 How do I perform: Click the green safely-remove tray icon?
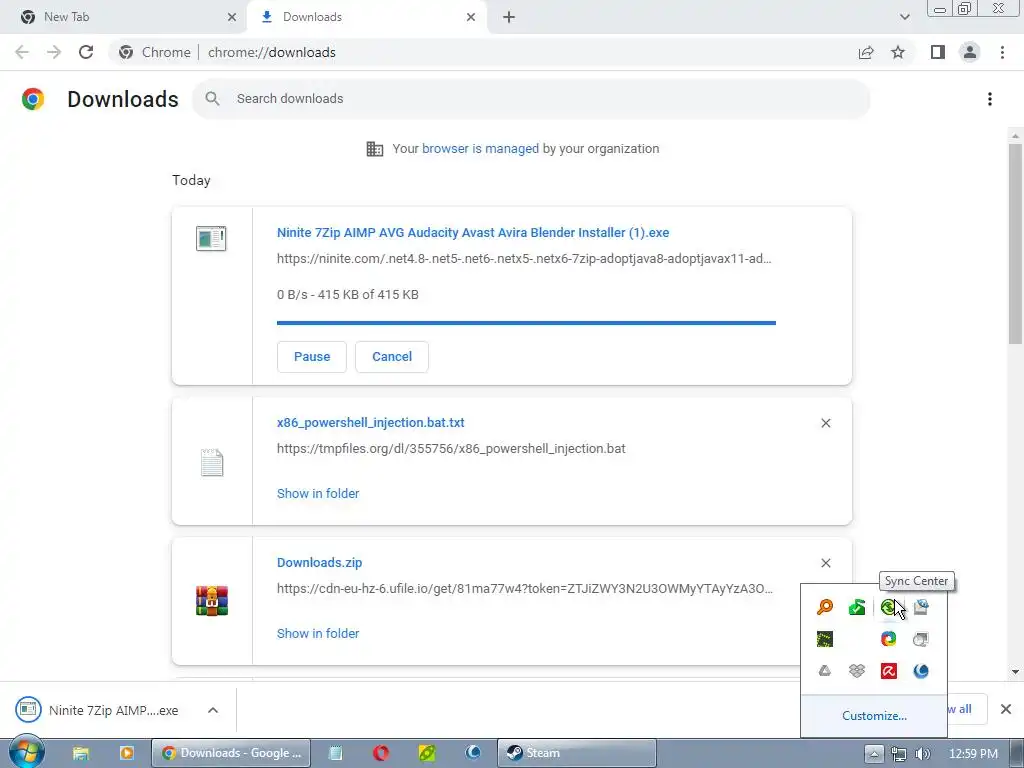tap(857, 607)
